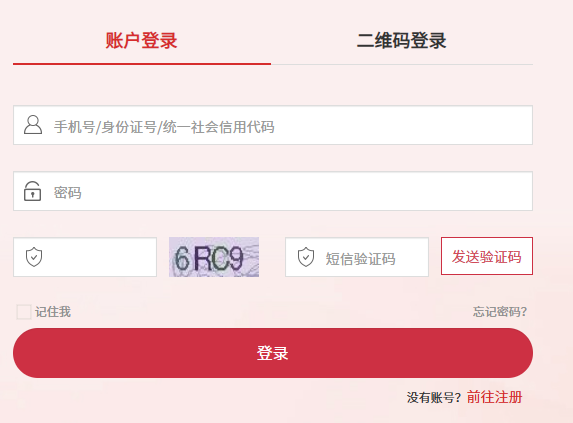Click the 没有账号? text
The height and width of the screenshot is (423, 573).
pos(434,397)
